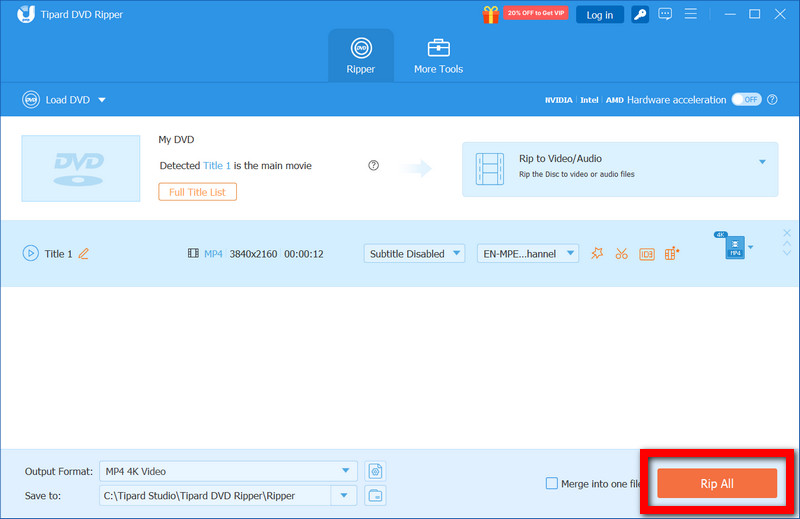
Task: Open the effects wand icon for Title 1
Action: click(597, 254)
